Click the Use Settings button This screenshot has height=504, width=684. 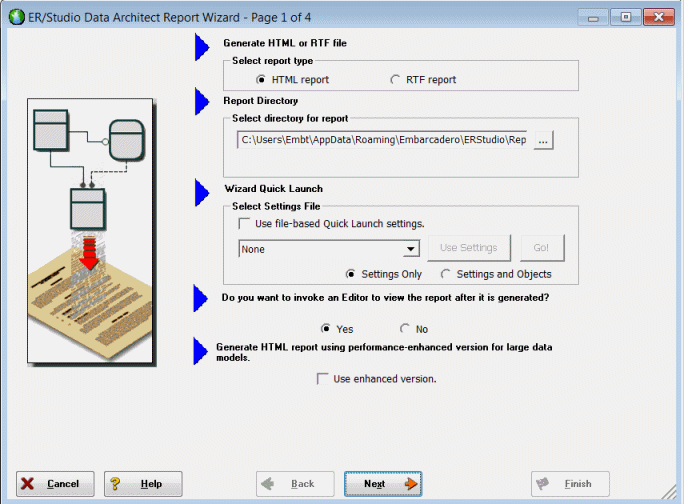point(469,248)
